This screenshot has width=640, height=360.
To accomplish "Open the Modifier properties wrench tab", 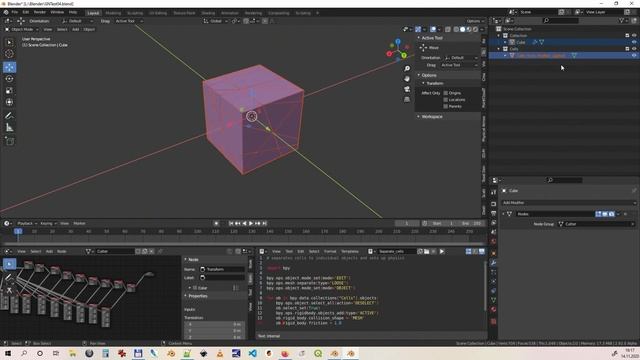I will tap(493, 262).
